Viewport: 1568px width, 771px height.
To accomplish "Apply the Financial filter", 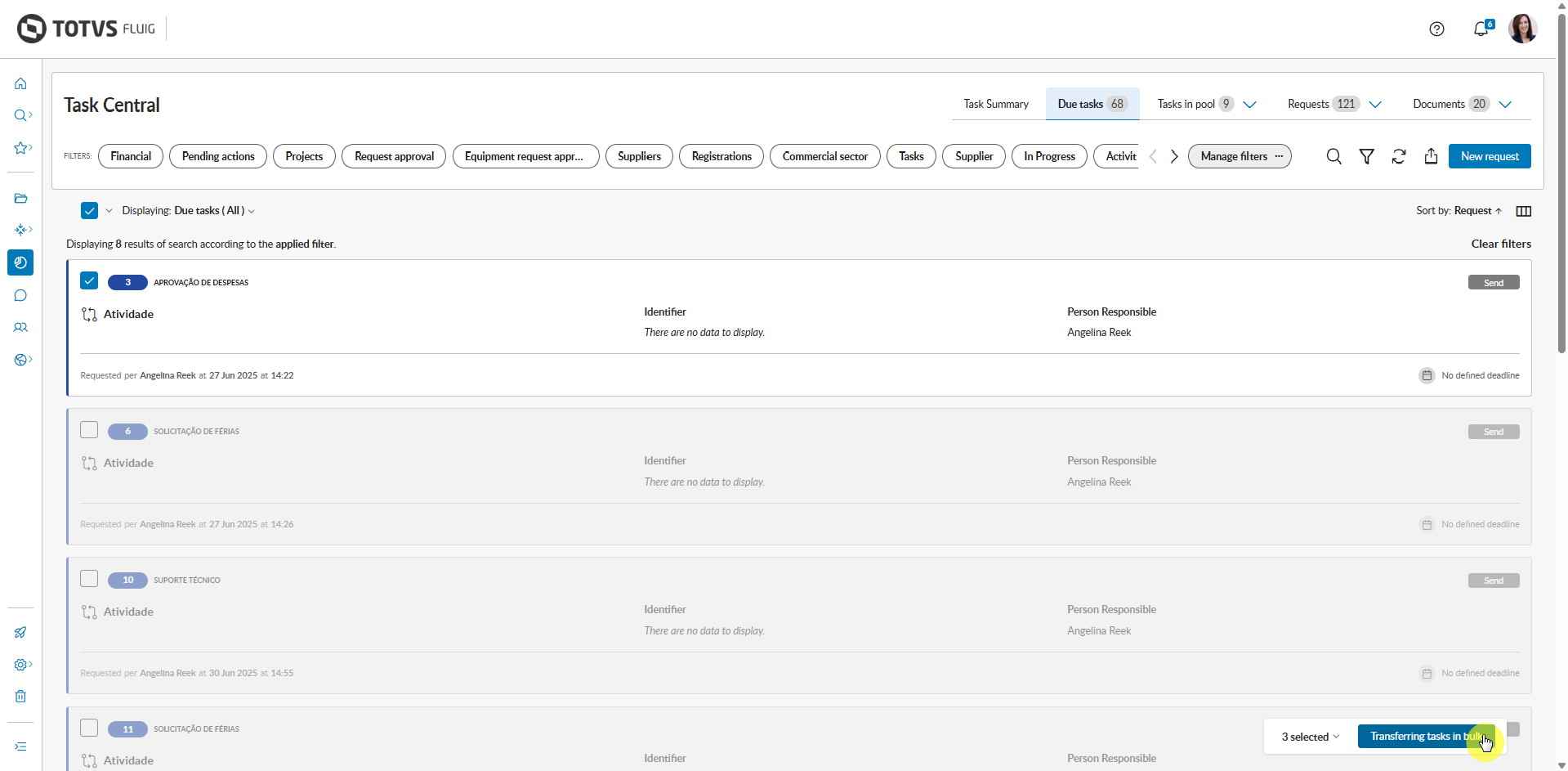I will [131, 156].
